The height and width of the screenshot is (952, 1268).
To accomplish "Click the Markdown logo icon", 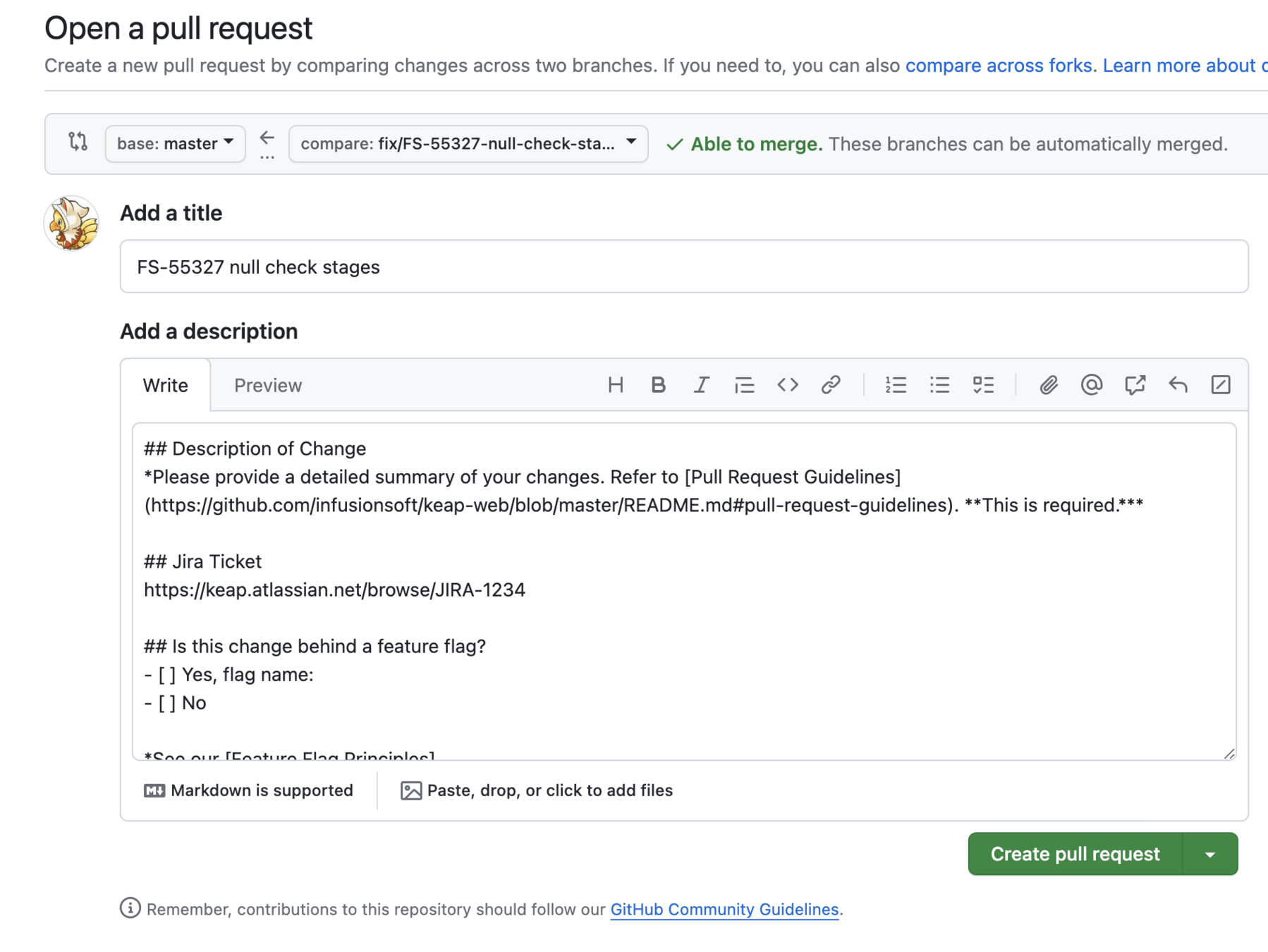I will [154, 791].
